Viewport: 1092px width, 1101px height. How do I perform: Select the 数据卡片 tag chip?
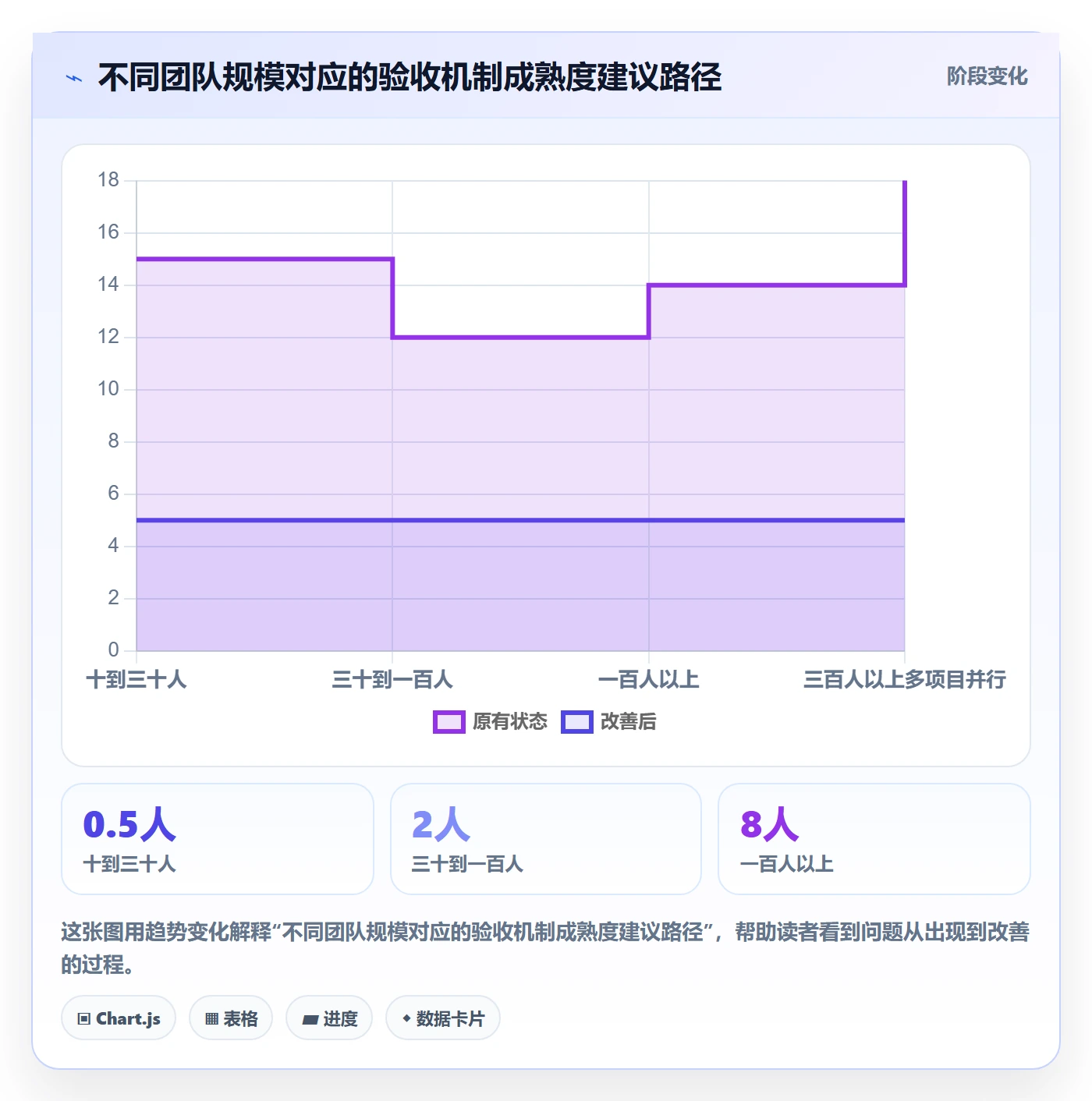click(443, 1018)
